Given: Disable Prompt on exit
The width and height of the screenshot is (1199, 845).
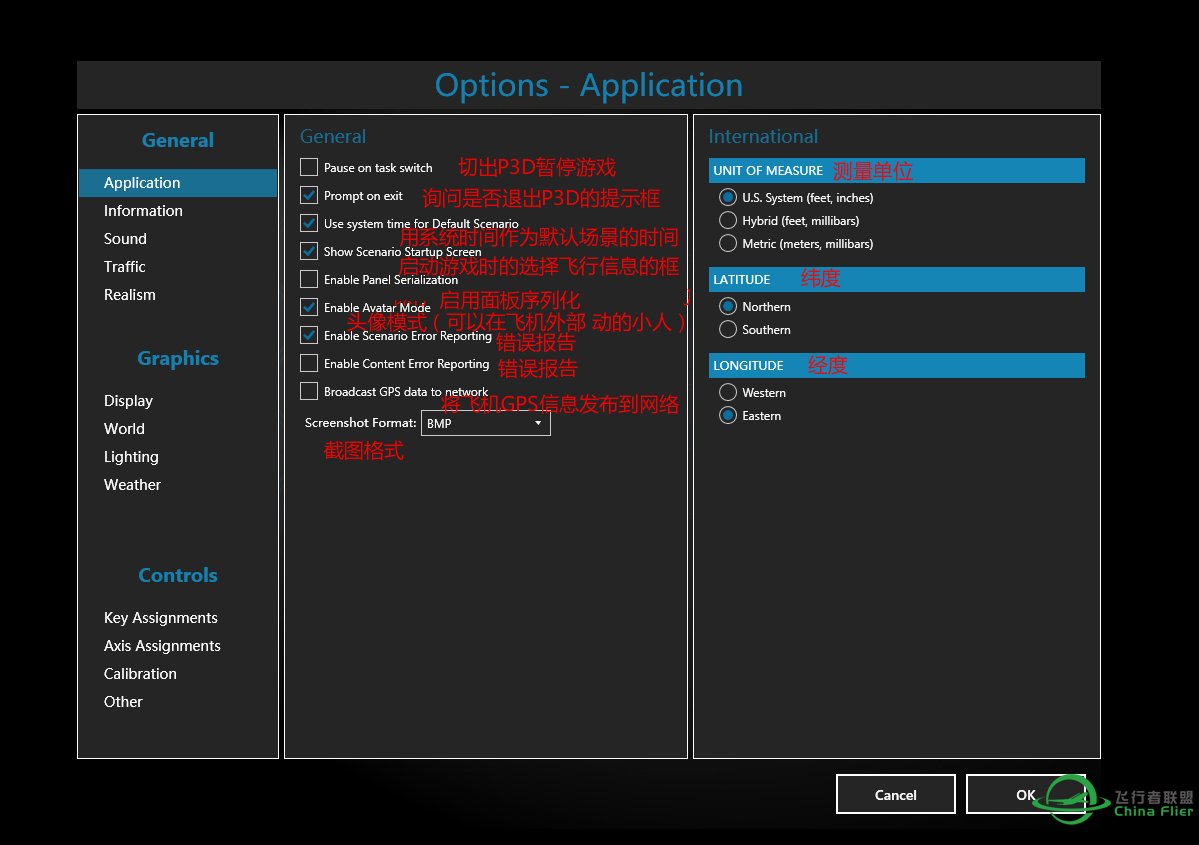Looking at the screenshot, I should [309, 195].
